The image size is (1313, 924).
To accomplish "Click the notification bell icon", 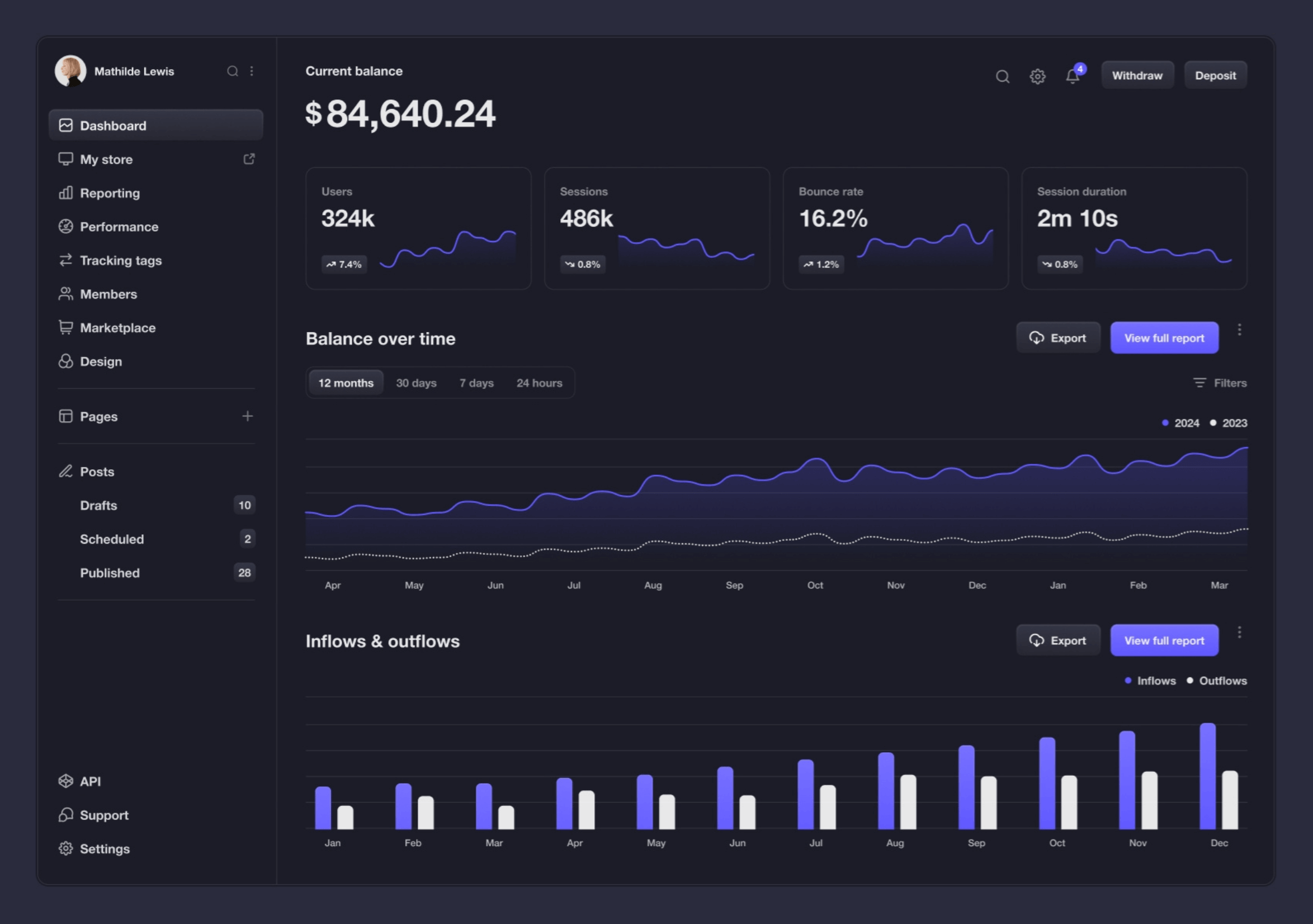I will pyautogui.click(x=1072, y=76).
